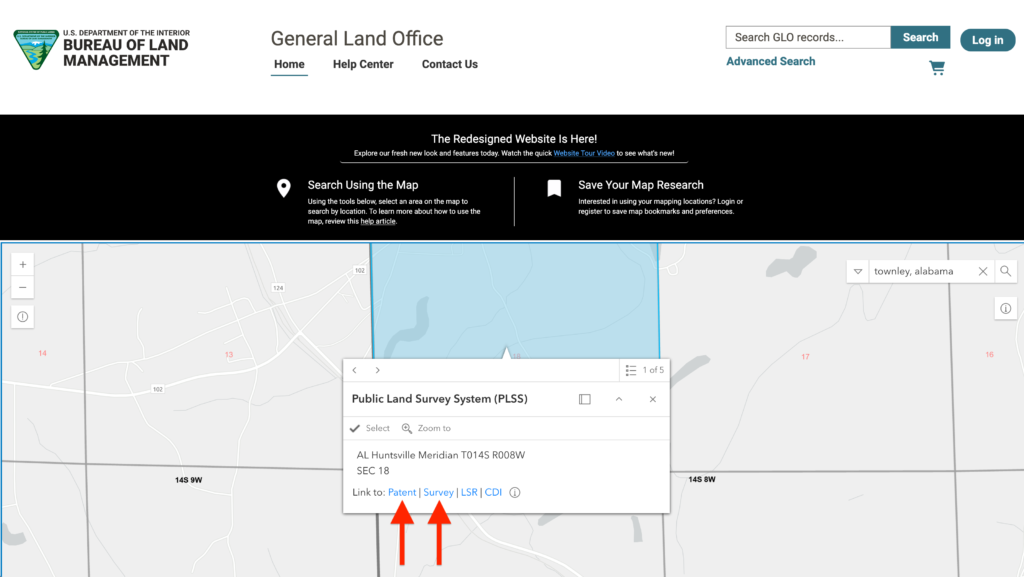Close the PLSS popup
The image size is (1024, 577).
652,399
